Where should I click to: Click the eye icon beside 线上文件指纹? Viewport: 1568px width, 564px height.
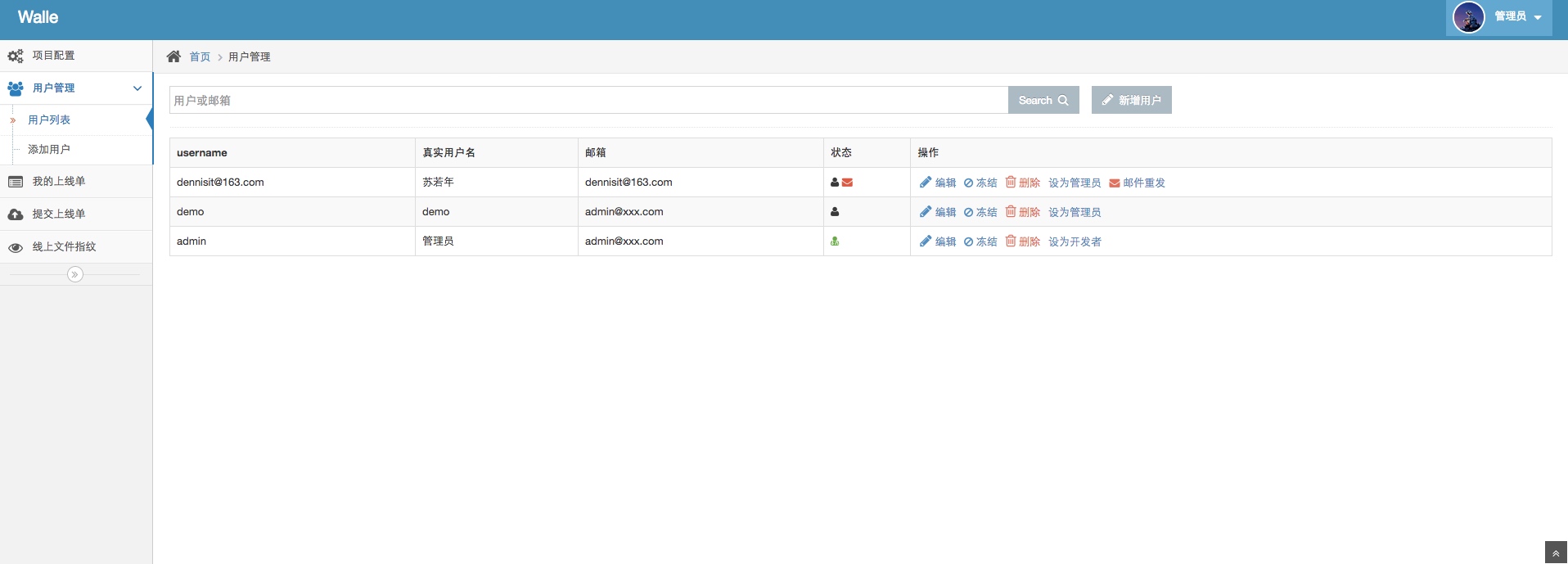point(16,247)
